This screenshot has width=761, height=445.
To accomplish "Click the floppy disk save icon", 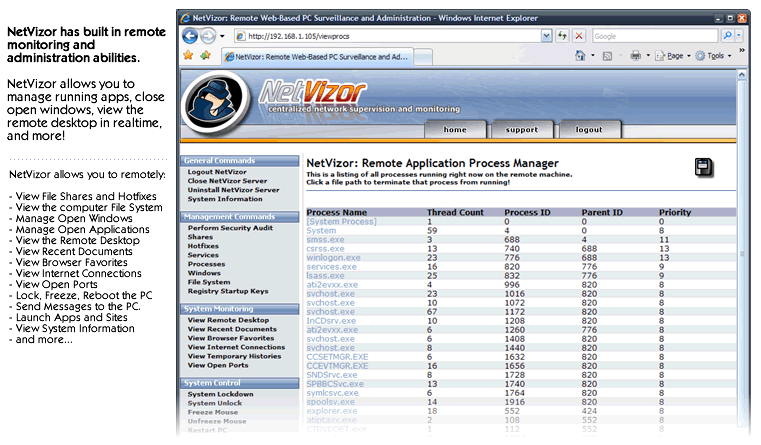I will point(703,168).
